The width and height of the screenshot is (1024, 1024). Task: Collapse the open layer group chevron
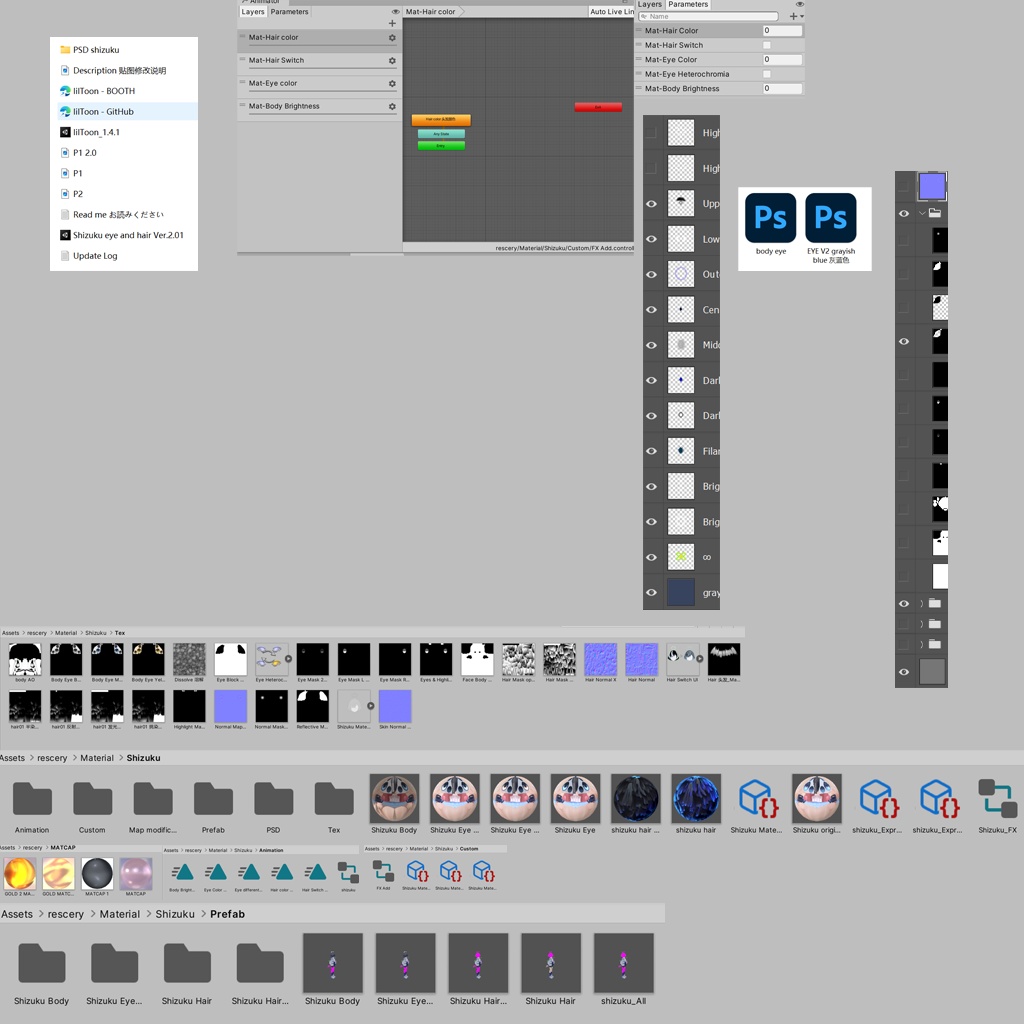click(922, 213)
